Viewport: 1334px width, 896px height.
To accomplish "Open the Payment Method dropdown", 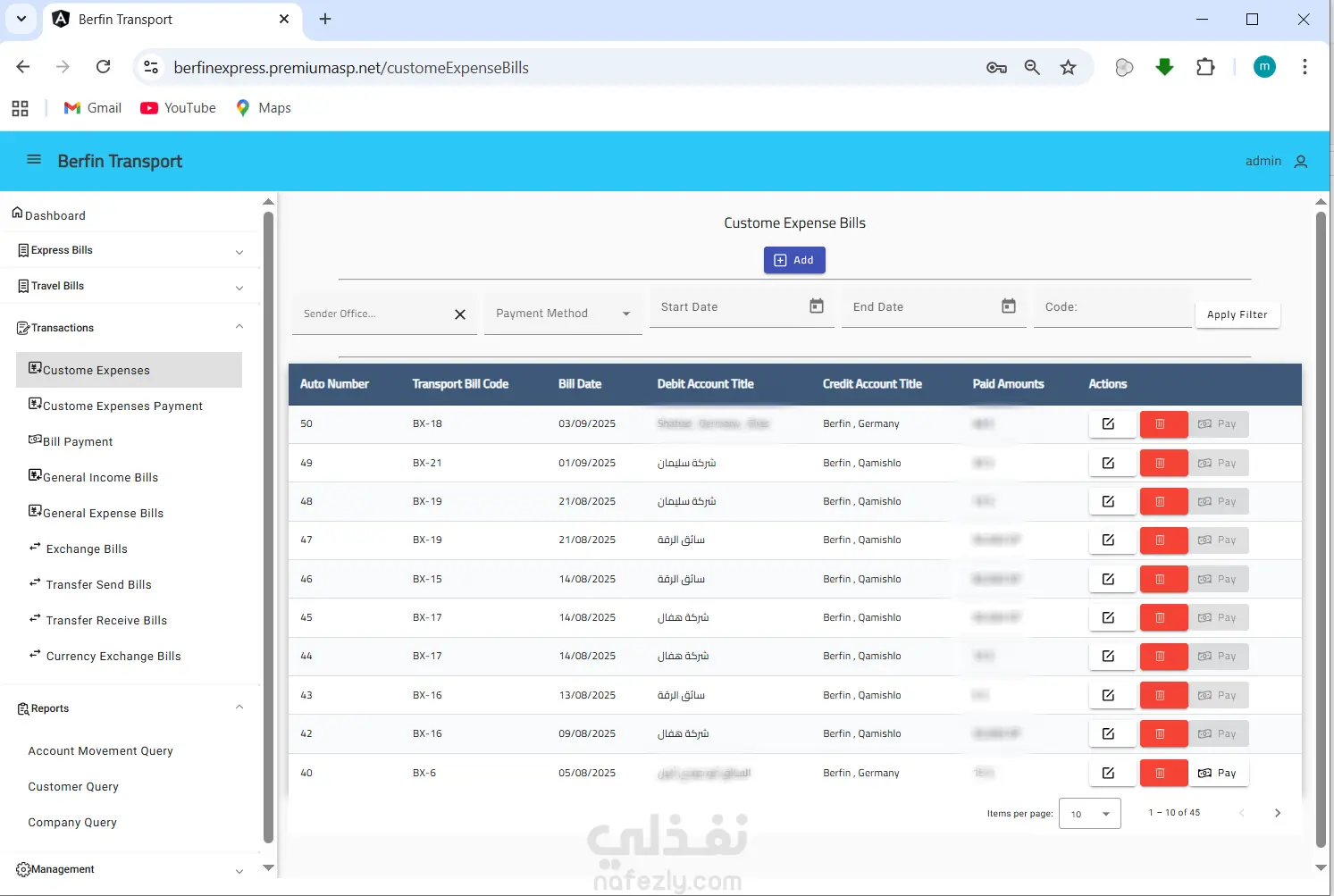I will 563,314.
